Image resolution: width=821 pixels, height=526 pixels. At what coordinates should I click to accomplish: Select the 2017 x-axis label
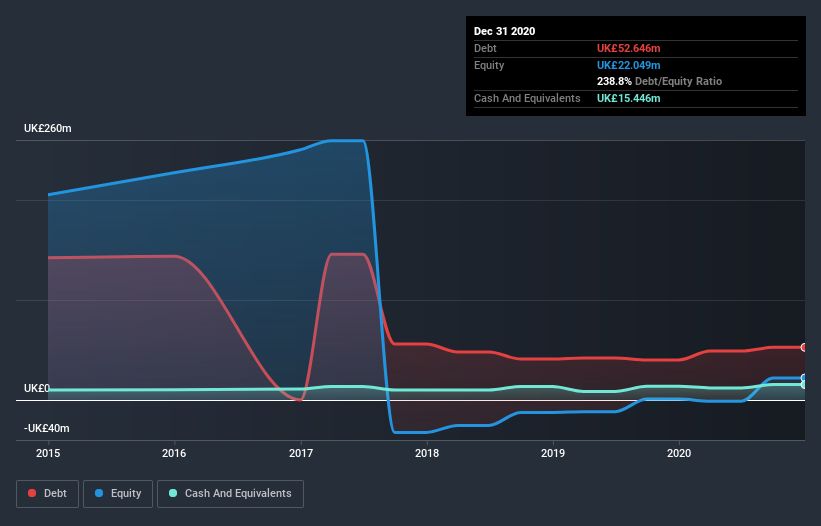click(301, 453)
